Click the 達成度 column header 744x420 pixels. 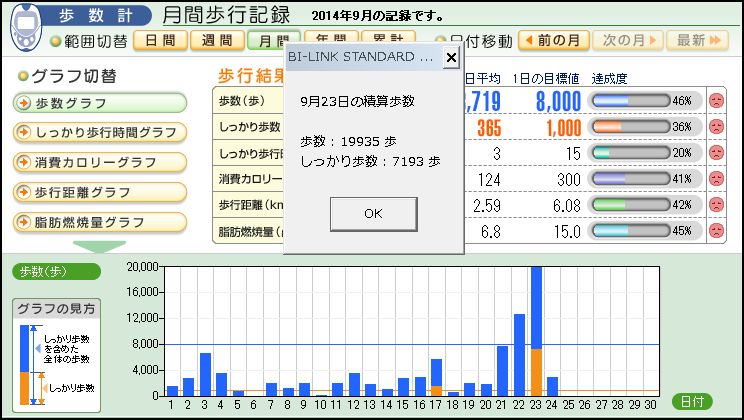coord(609,79)
